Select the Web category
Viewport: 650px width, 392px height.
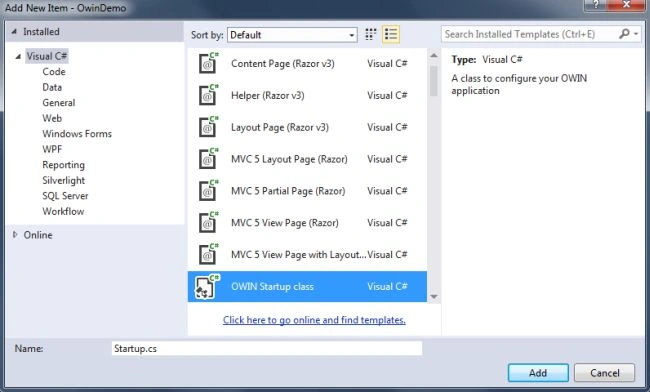[52, 119]
